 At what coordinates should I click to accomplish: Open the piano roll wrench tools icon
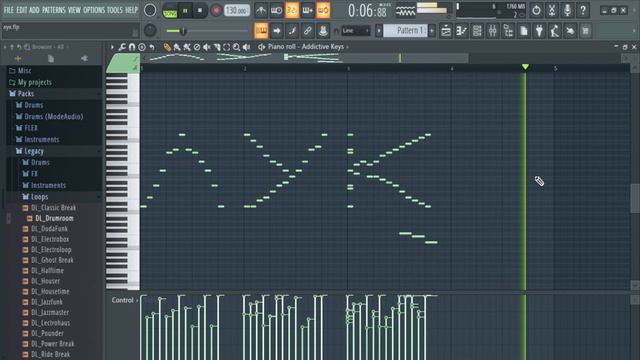point(122,47)
